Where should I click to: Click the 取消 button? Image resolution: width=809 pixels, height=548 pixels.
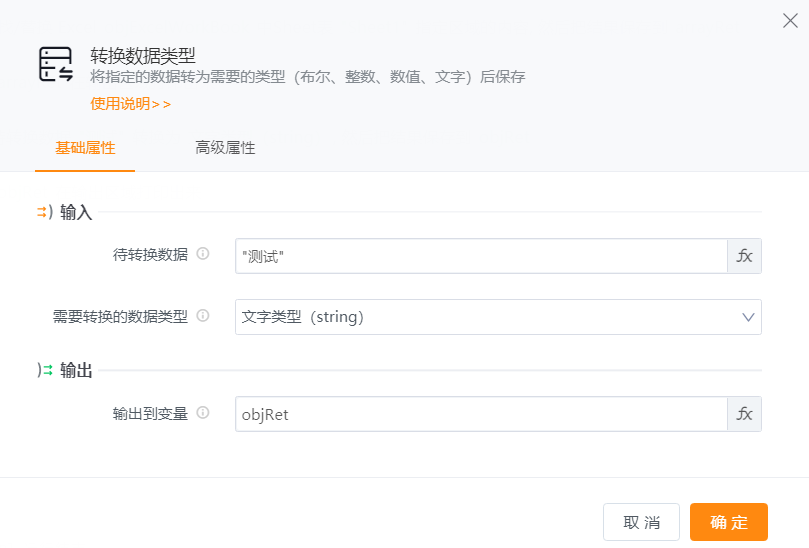641,522
